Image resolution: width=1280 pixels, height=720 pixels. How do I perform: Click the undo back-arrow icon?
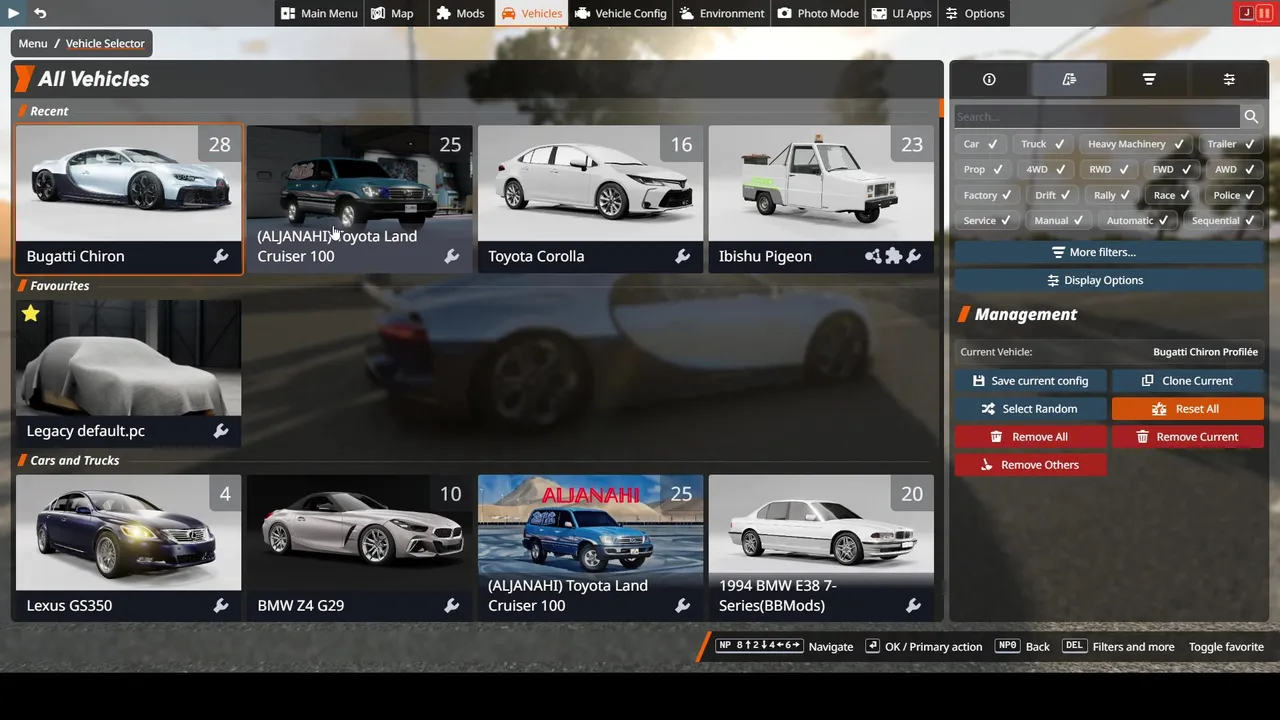click(x=40, y=13)
